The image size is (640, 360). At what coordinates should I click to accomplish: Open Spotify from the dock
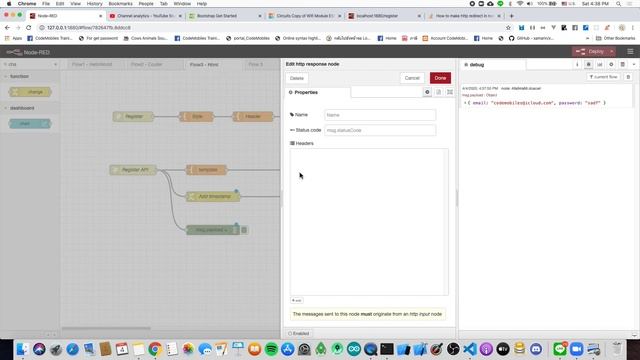[271, 349]
